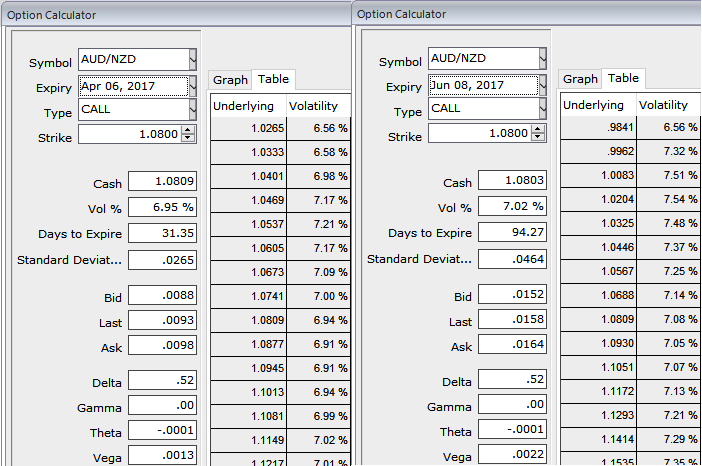Click Bid field showing .0152

pyautogui.click(x=513, y=295)
